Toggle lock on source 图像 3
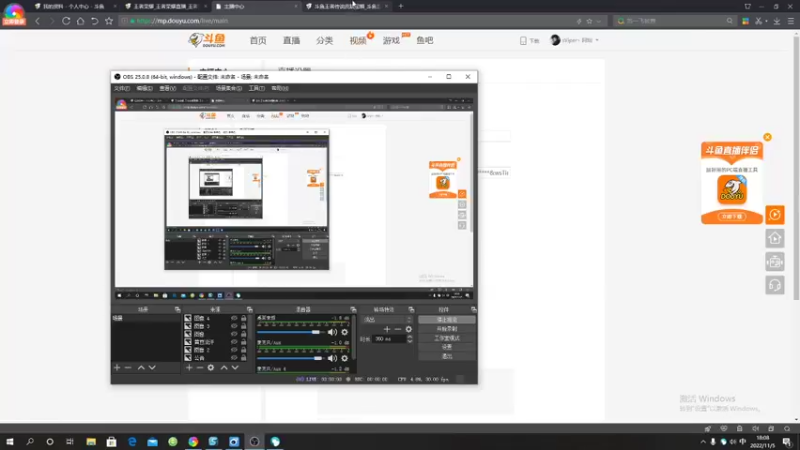The height and width of the screenshot is (450, 800). point(243,326)
